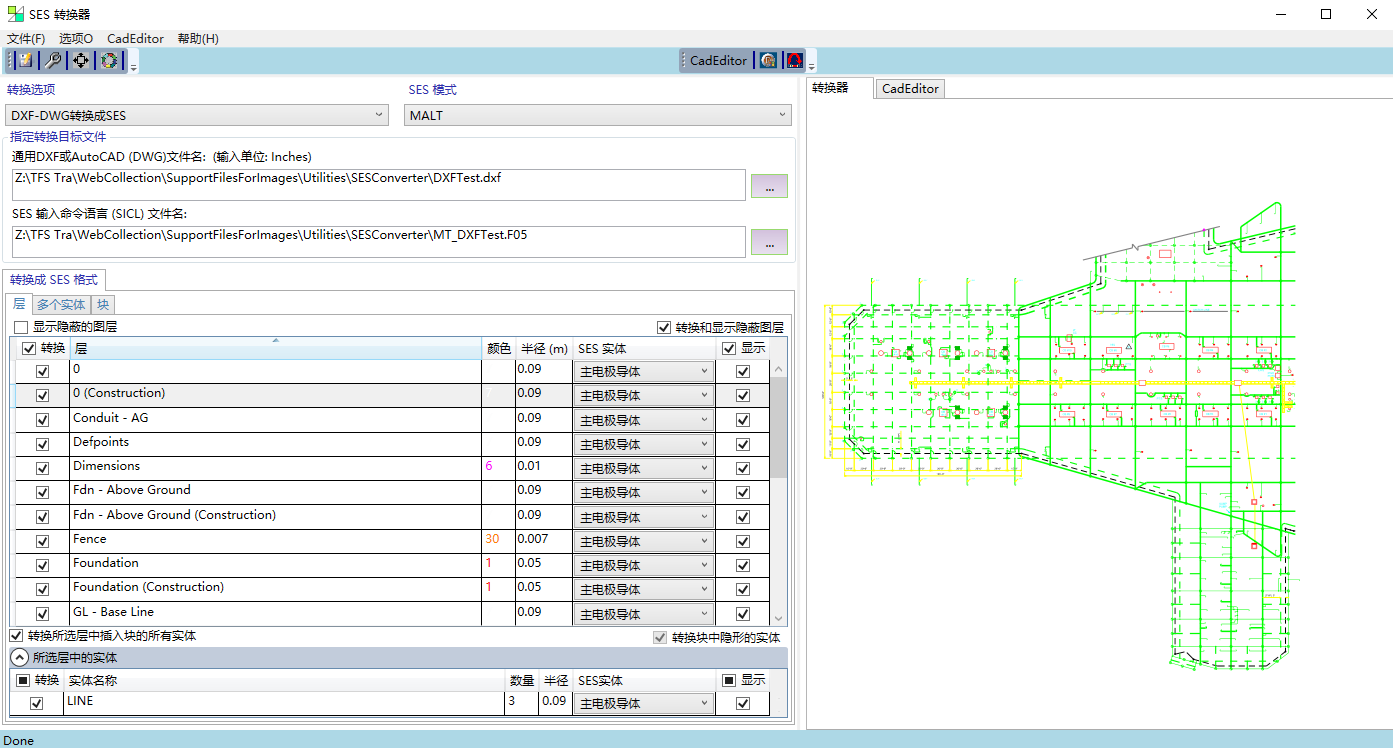Switch to the 多个实体 sub-tab
Viewport: 1393px width, 748px height.
(x=61, y=305)
